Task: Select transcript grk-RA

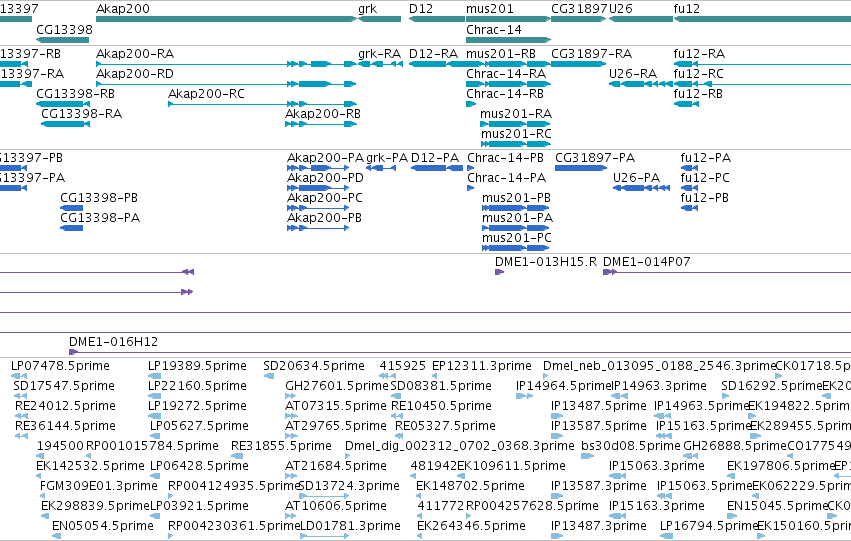Action: pyautogui.click(x=380, y=64)
